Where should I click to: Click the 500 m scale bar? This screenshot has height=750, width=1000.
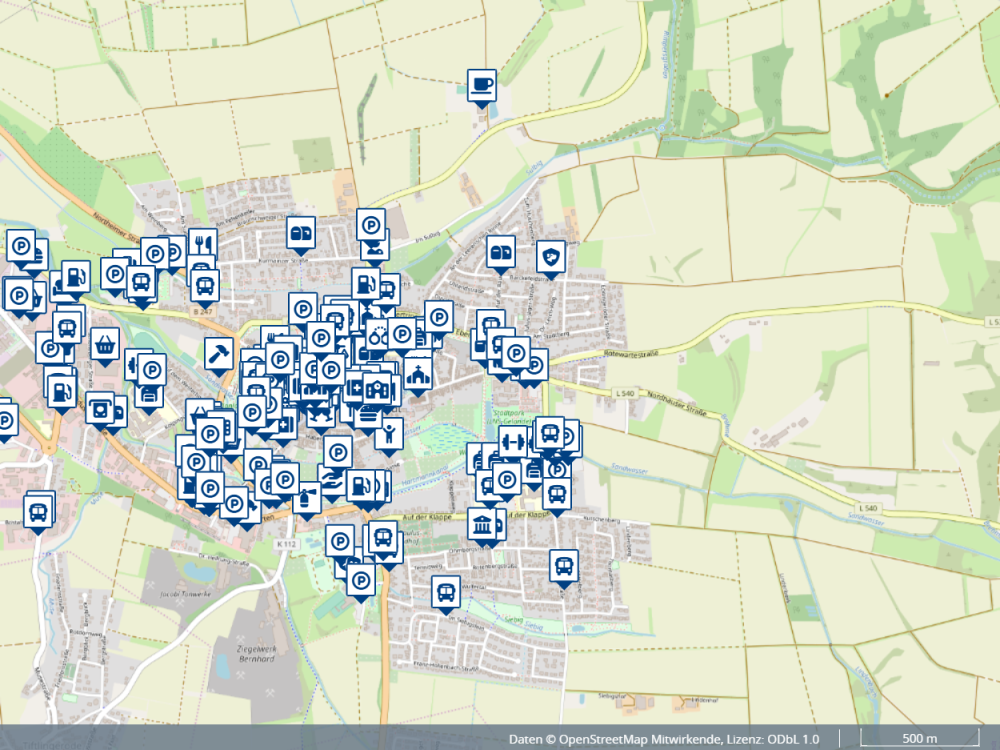click(918, 739)
